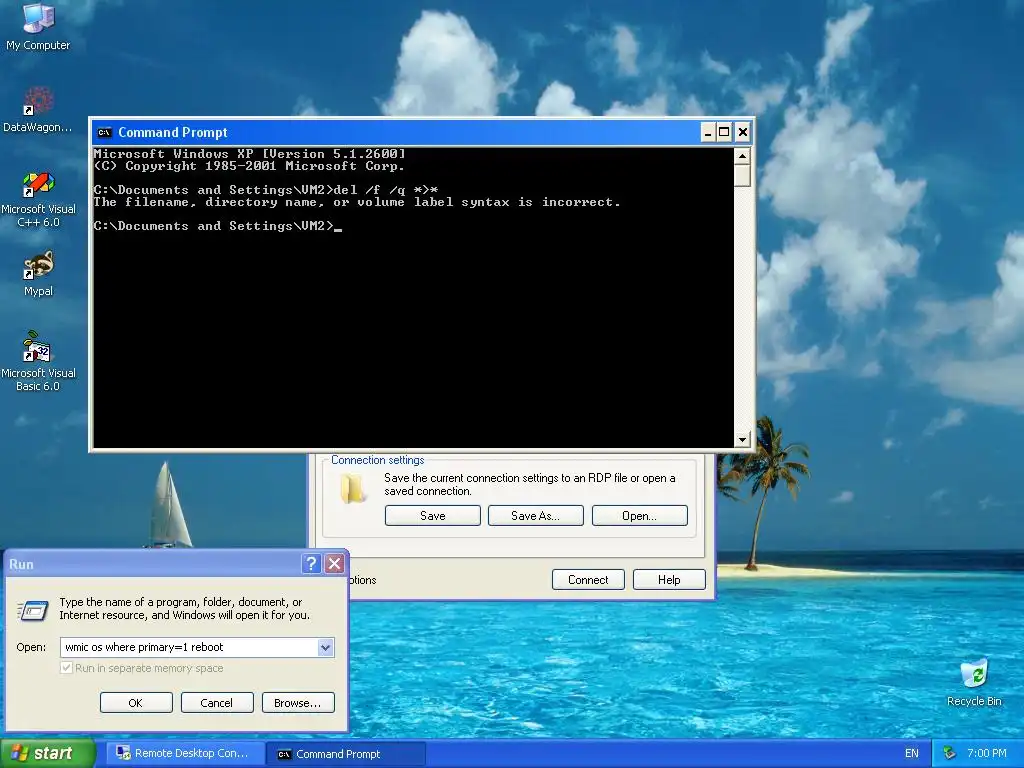Click the Run dialog help question-mark button
Viewport: 1024px width, 768px height.
click(312, 564)
